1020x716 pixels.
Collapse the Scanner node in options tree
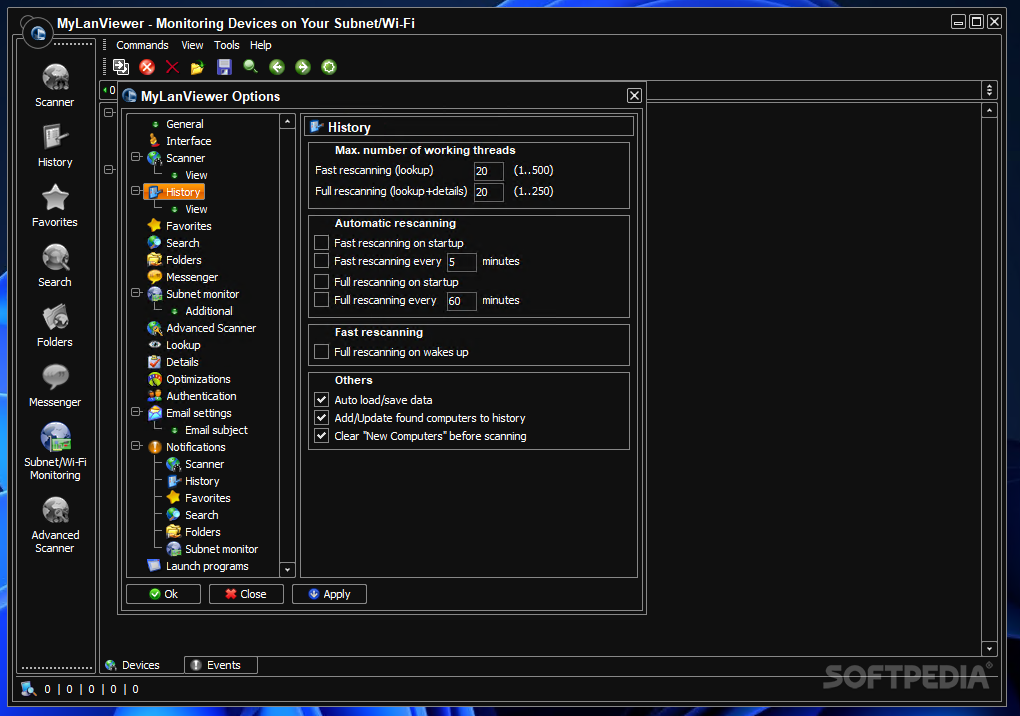click(136, 157)
